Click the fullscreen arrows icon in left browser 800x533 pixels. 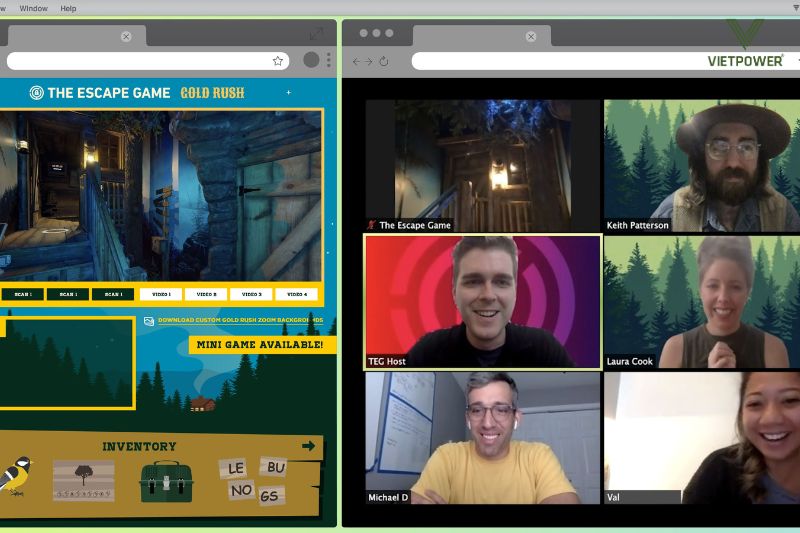pyautogui.click(x=316, y=34)
